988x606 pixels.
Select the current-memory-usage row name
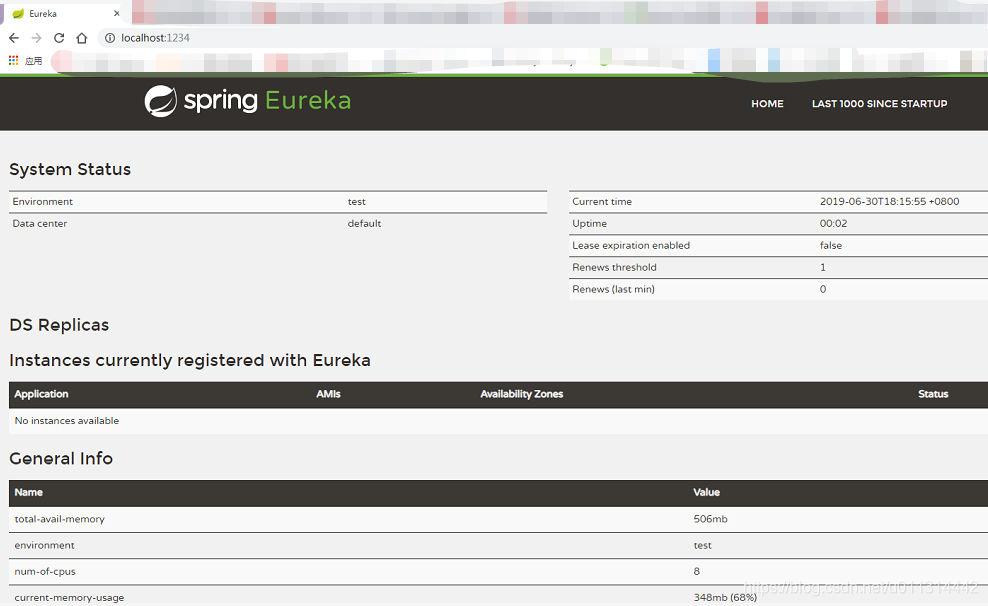[x=69, y=597]
